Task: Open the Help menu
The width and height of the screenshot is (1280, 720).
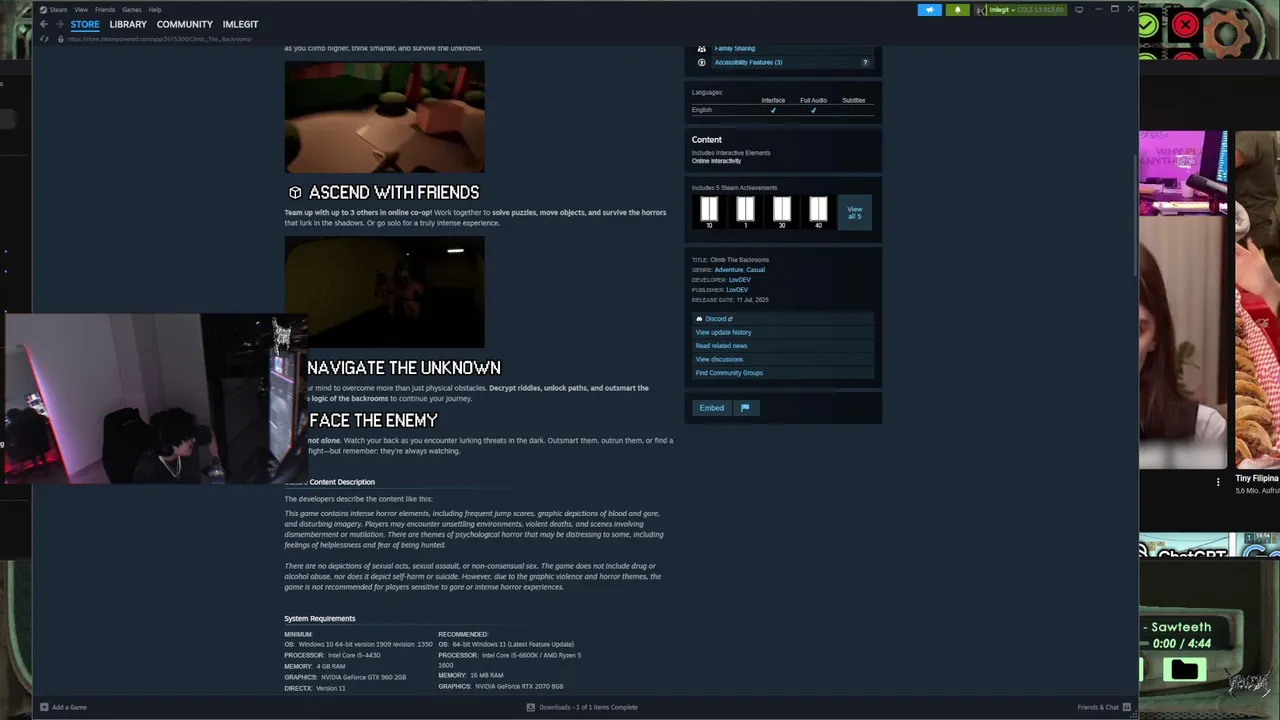Action: (x=155, y=9)
